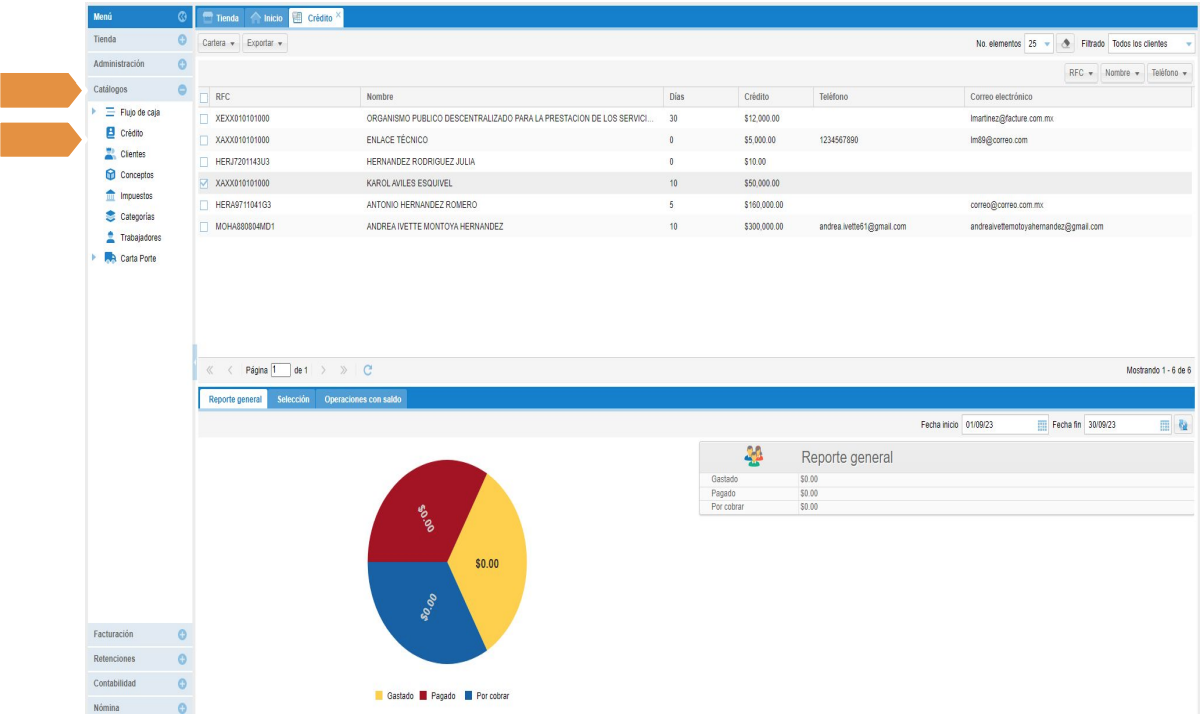Toggle the select-all checkbox in table header

[205, 98]
